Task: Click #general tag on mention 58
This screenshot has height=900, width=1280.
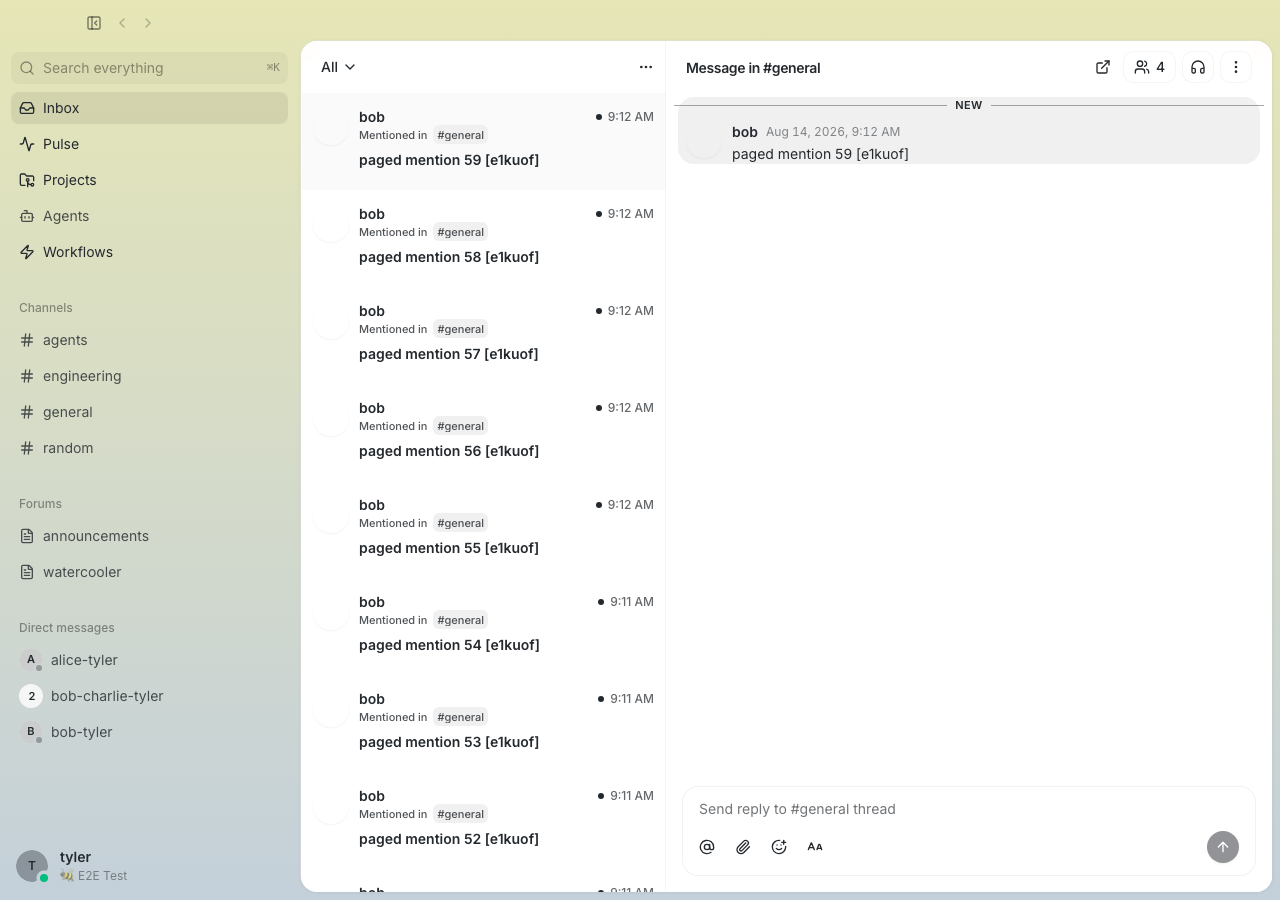Action: pyautogui.click(x=460, y=232)
